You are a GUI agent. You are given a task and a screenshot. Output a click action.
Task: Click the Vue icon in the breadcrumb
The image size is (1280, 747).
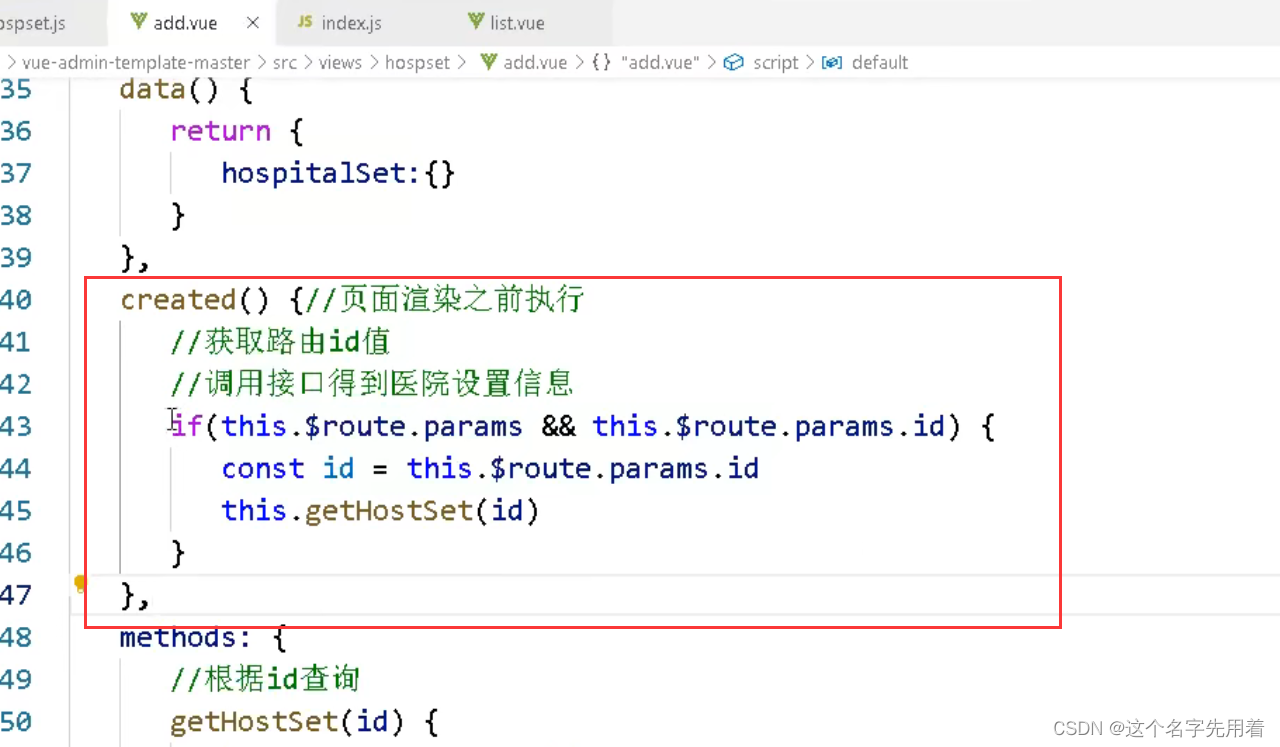click(489, 62)
